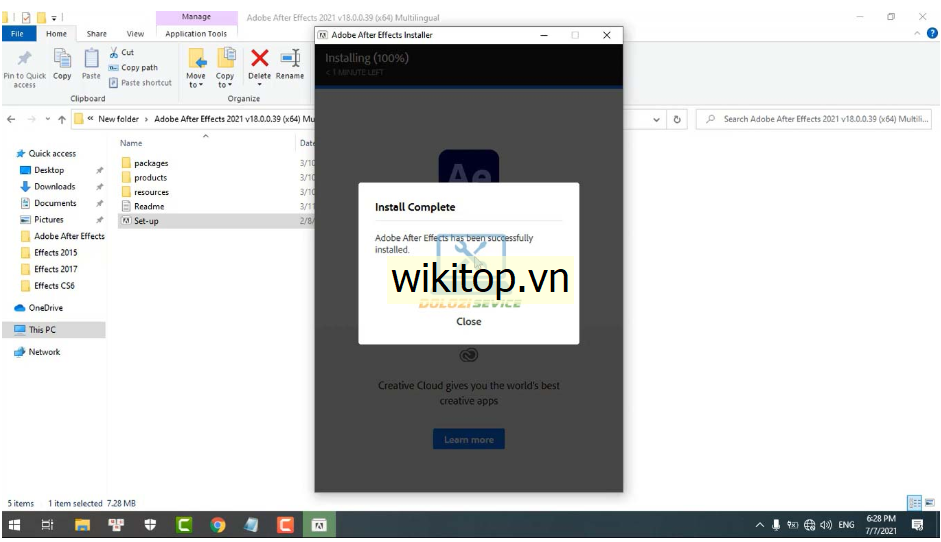Open File Explorer taskbar icon
941x542 pixels.
[82, 525]
